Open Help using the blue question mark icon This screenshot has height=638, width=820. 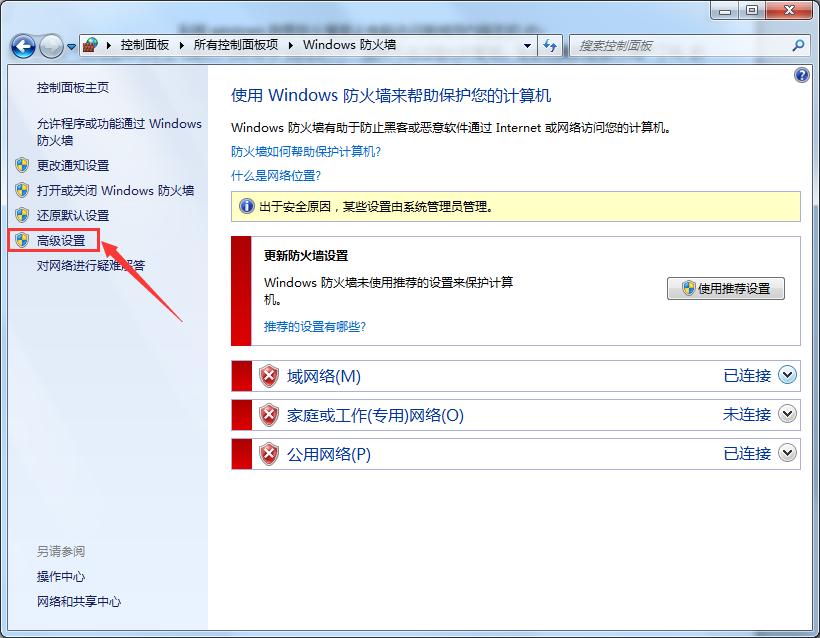[800, 75]
